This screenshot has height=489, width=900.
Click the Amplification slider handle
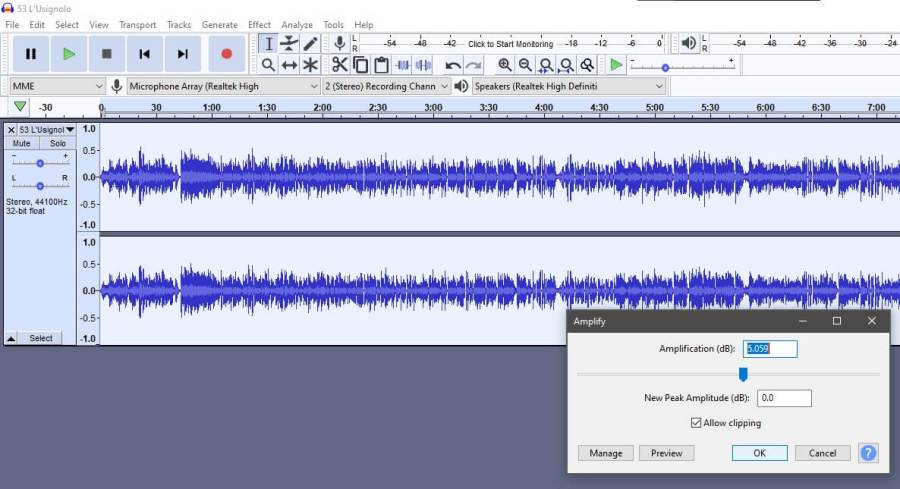(x=743, y=374)
